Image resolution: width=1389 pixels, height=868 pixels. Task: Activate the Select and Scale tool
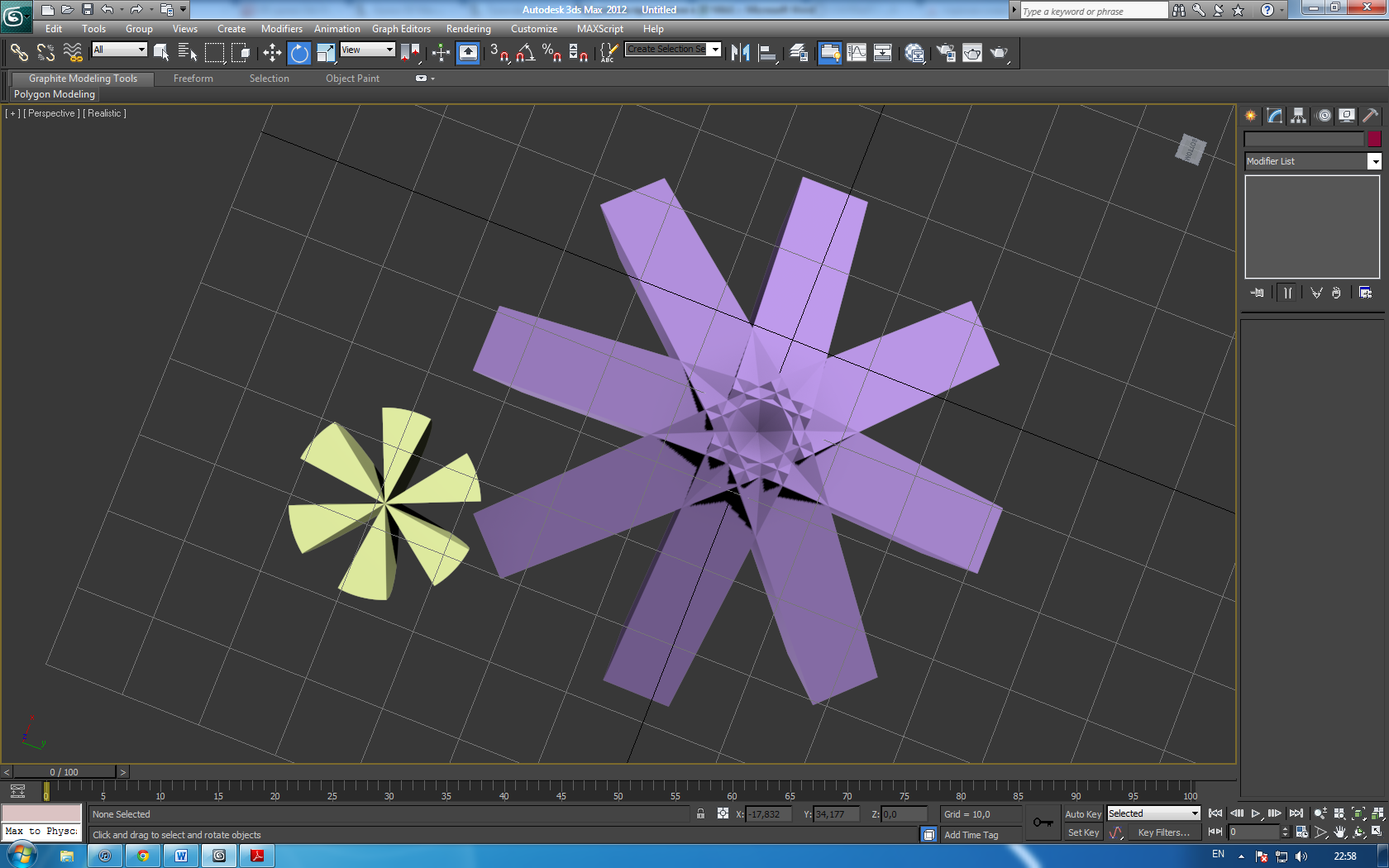point(326,53)
